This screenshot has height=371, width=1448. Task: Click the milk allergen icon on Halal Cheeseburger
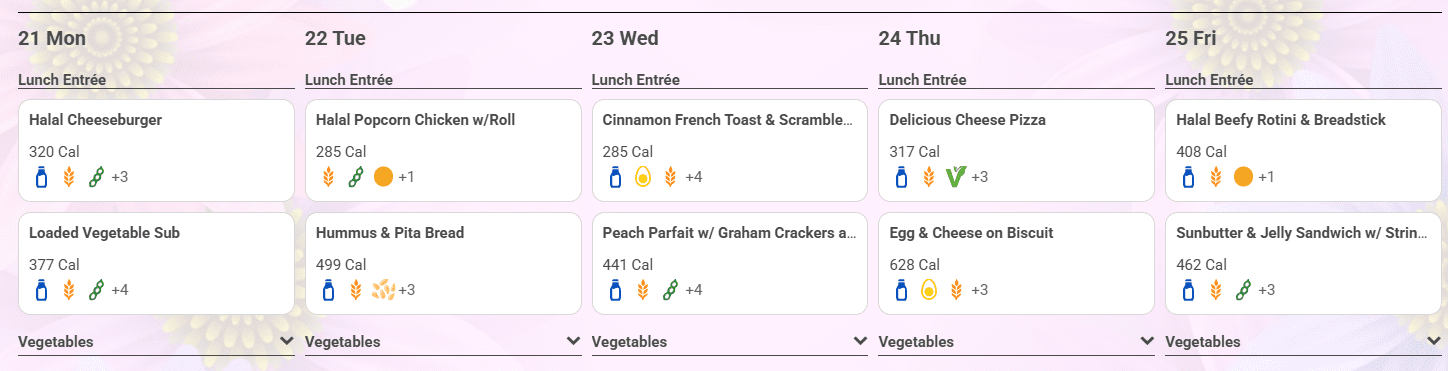(x=42, y=177)
